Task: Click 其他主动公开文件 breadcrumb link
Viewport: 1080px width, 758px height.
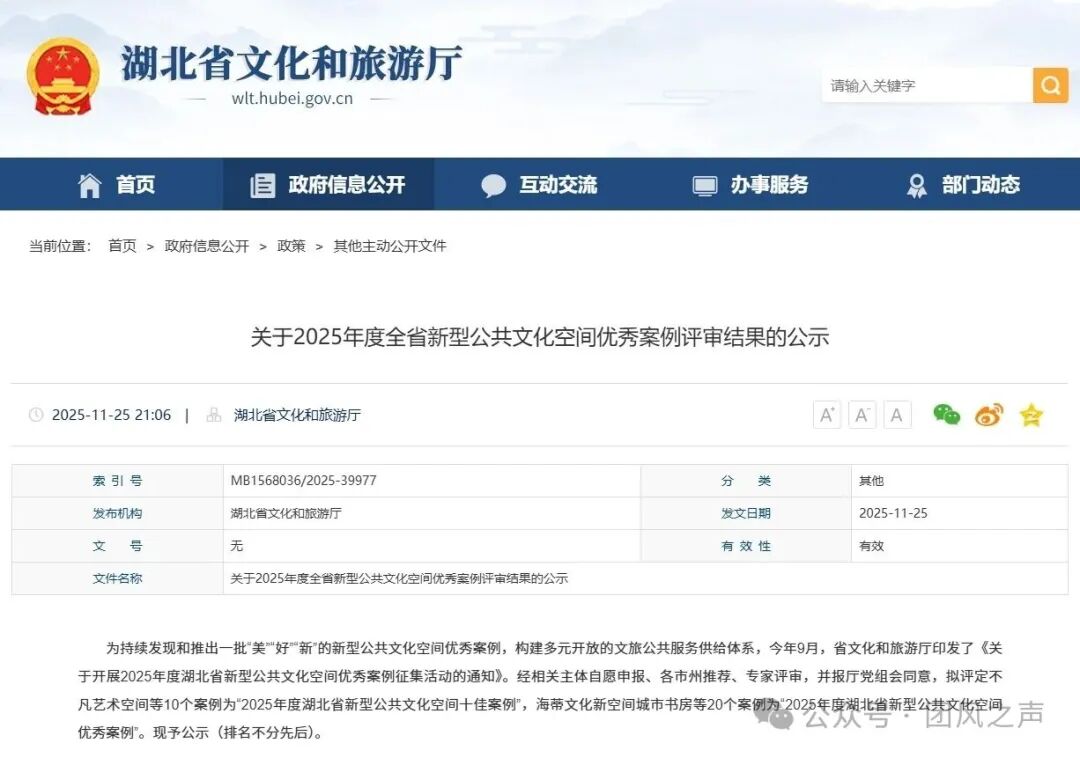Action: click(x=389, y=246)
